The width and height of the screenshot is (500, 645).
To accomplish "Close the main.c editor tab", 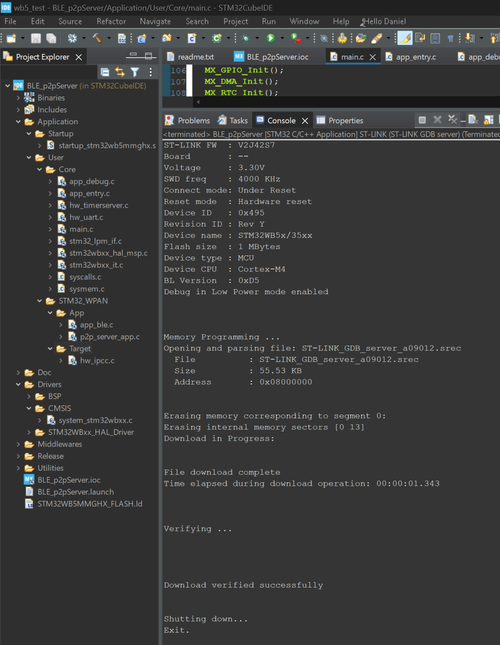I will coord(373,57).
